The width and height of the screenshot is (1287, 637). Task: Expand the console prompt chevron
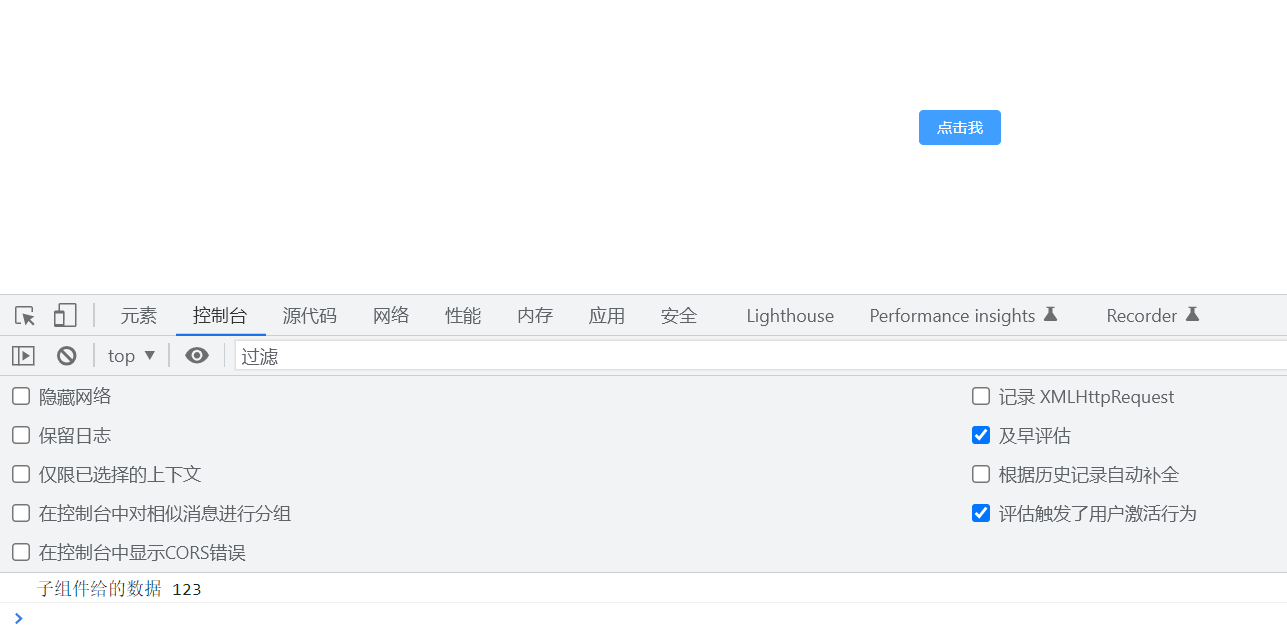pos(18,617)
